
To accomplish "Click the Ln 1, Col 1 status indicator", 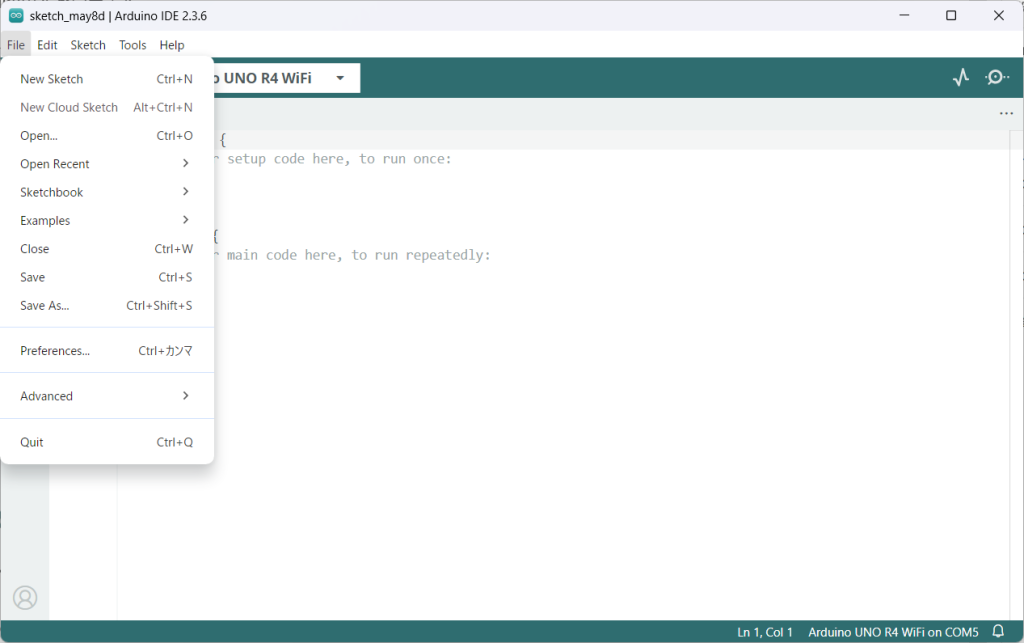I will pyautogui.click(x=765, y=632).
